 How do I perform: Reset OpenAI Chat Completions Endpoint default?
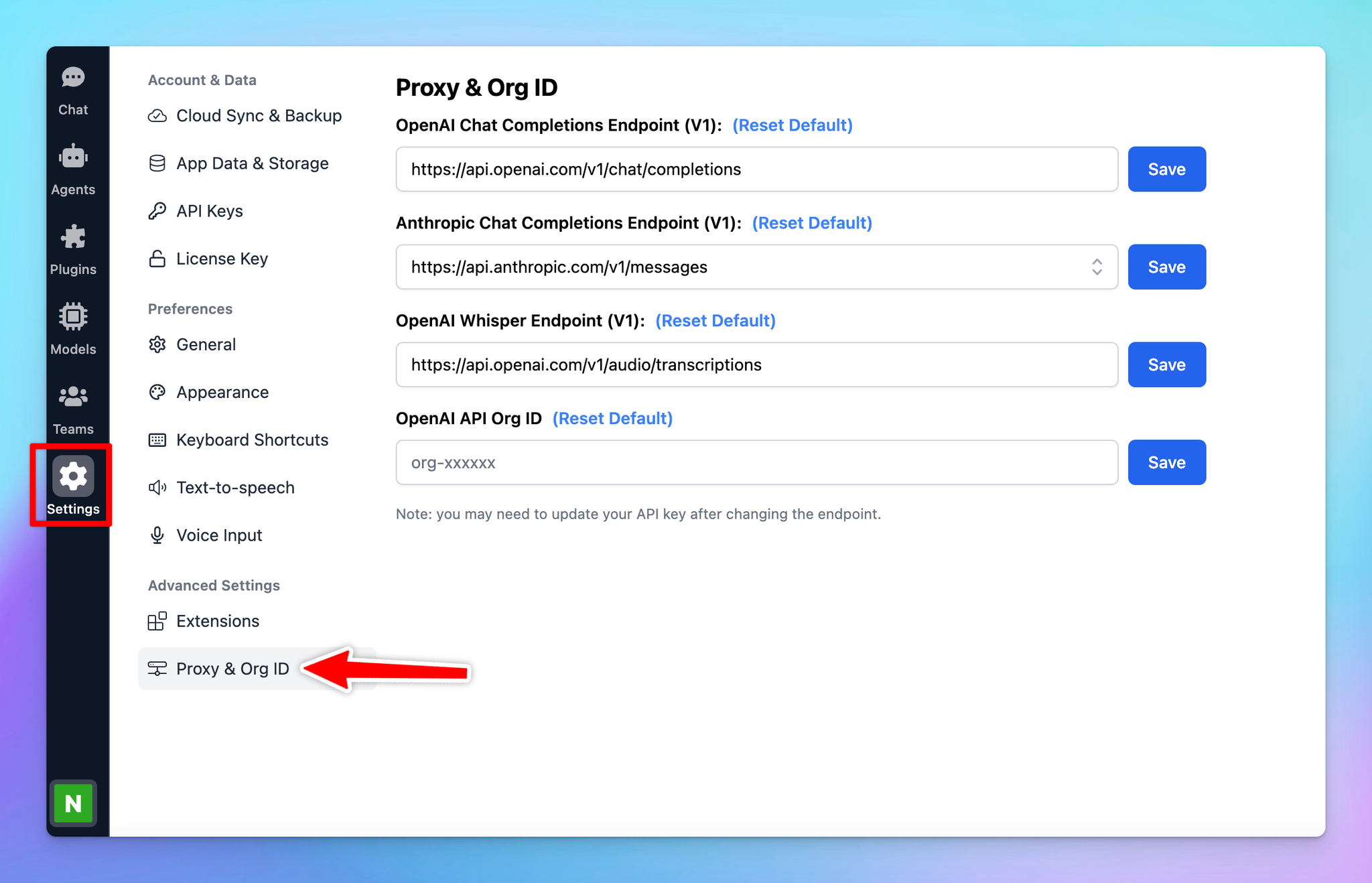(792, 125)
